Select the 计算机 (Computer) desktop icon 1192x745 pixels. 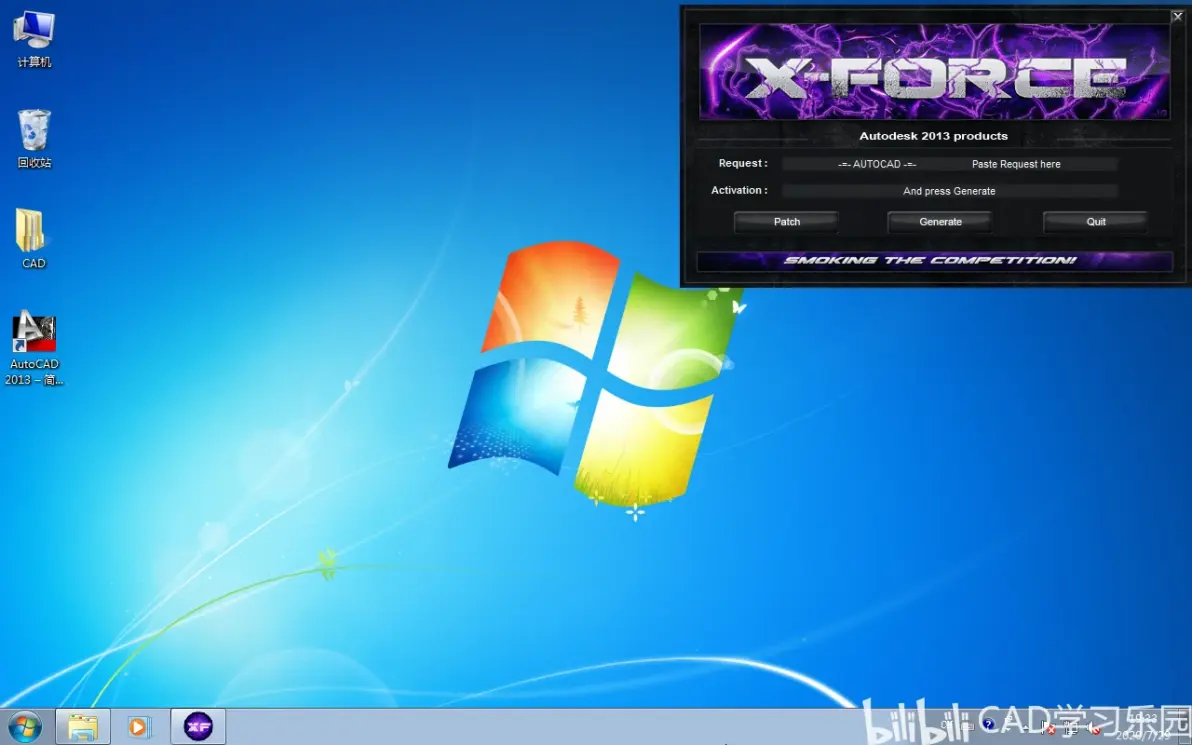(x=34, y=39)
